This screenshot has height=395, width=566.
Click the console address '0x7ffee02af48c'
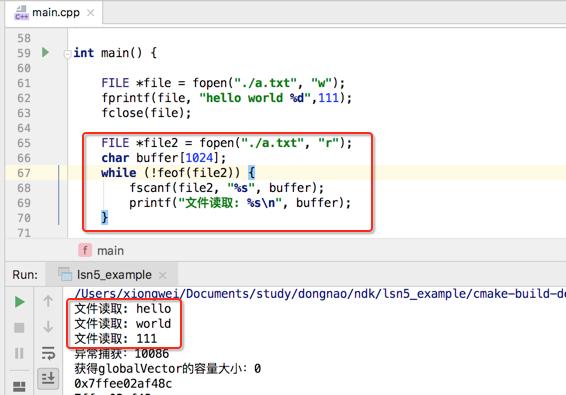click(x=123, y=383)
